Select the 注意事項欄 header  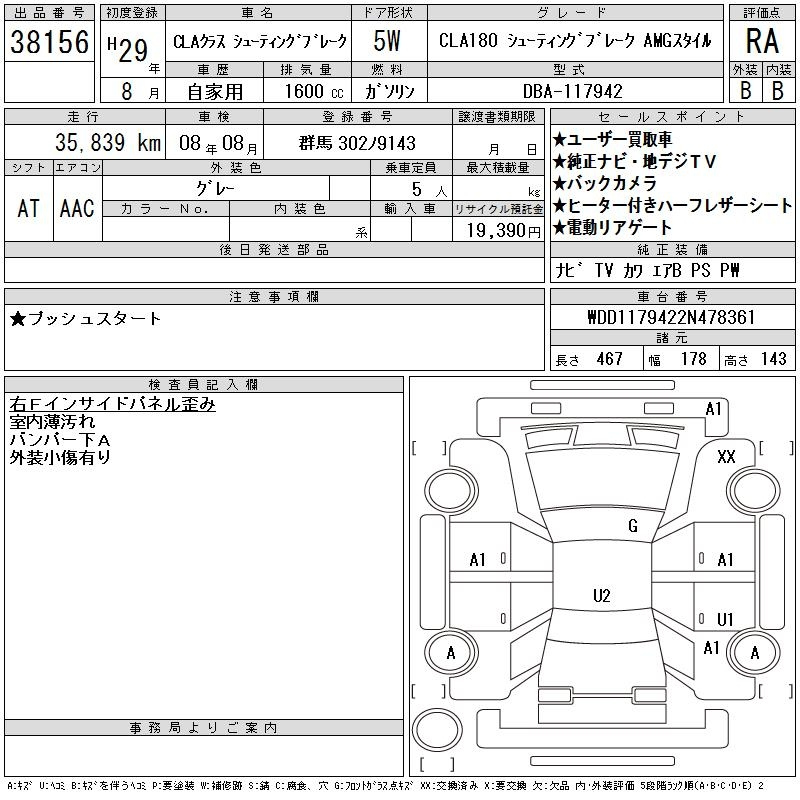(x=274, y=296)
